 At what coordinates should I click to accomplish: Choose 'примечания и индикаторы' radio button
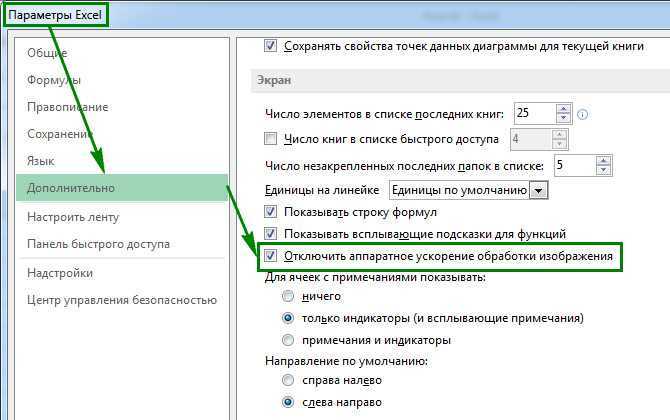point(288,340)
